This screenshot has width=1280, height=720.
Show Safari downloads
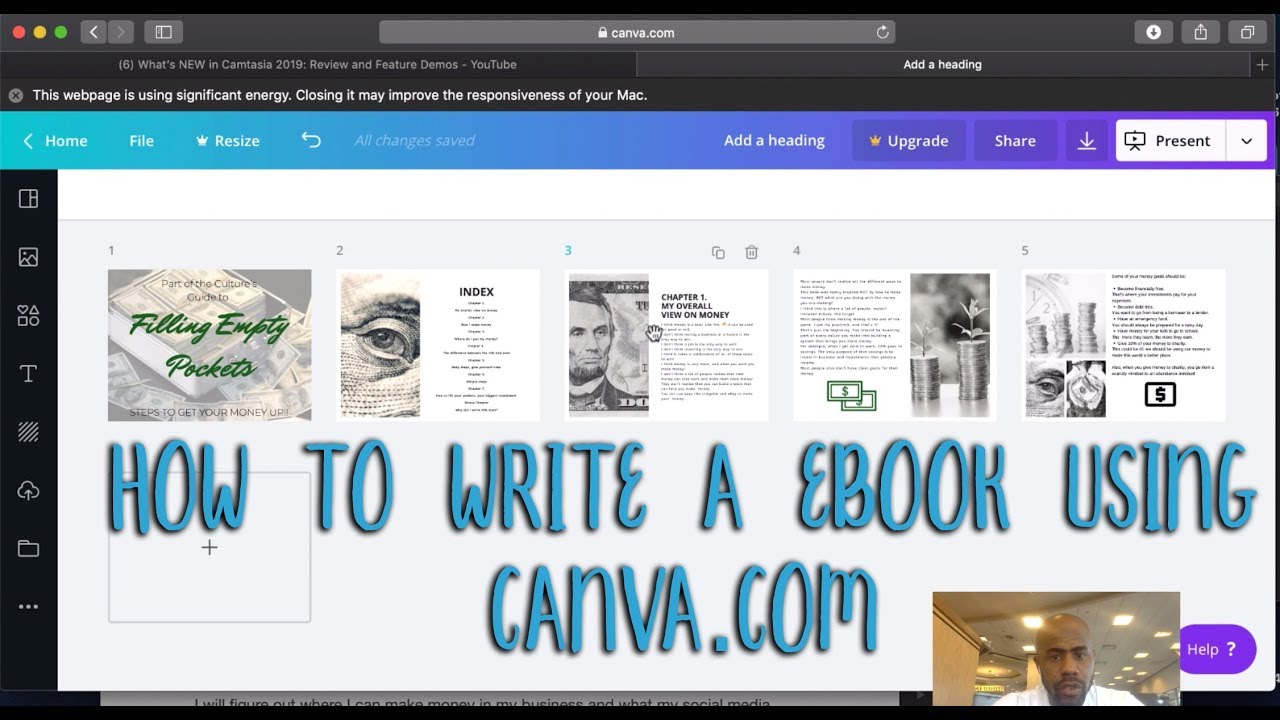1153,32
